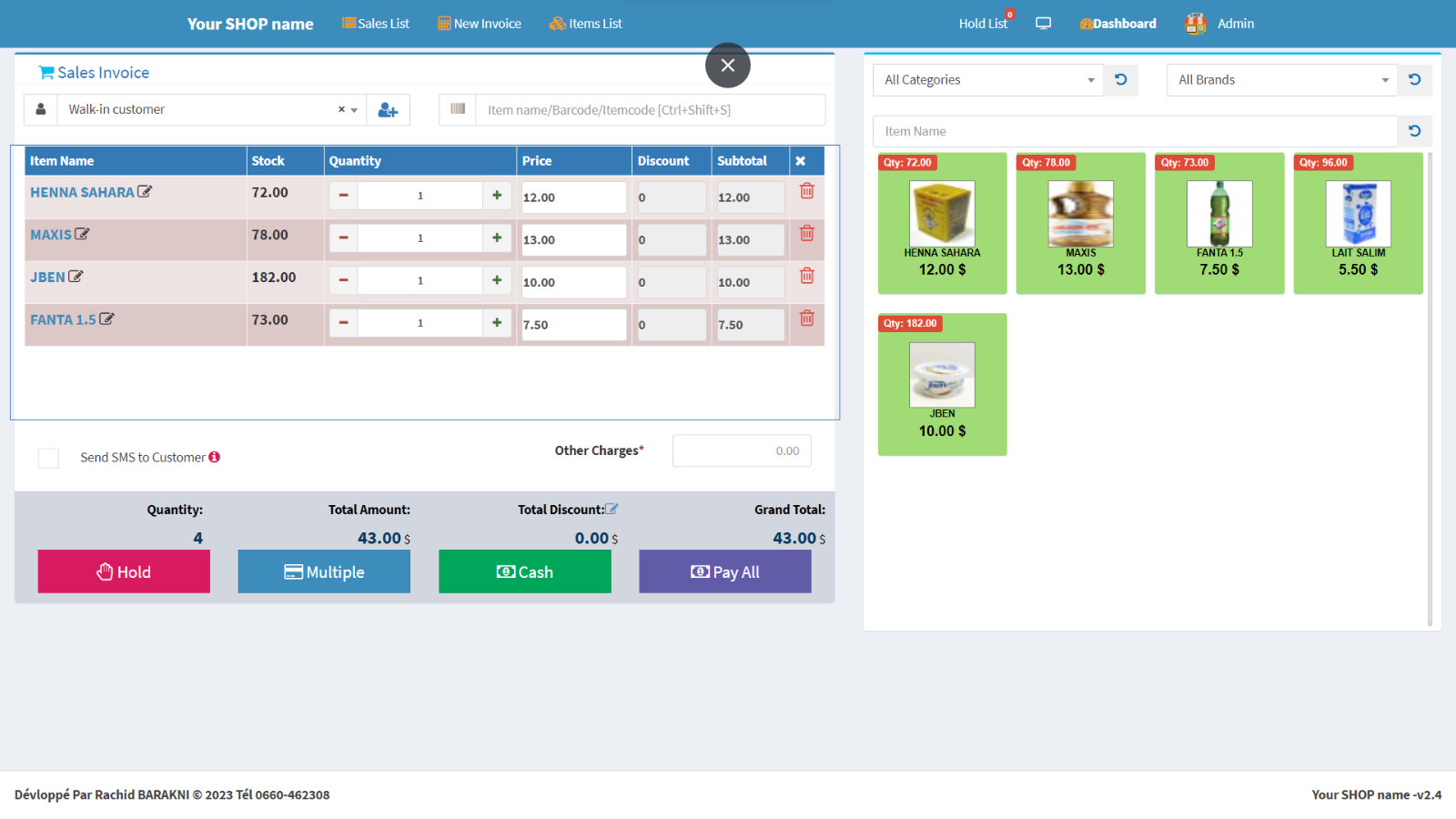Open the All Categories dropdown
The image size is (1456, 819).
click(988, 80)
